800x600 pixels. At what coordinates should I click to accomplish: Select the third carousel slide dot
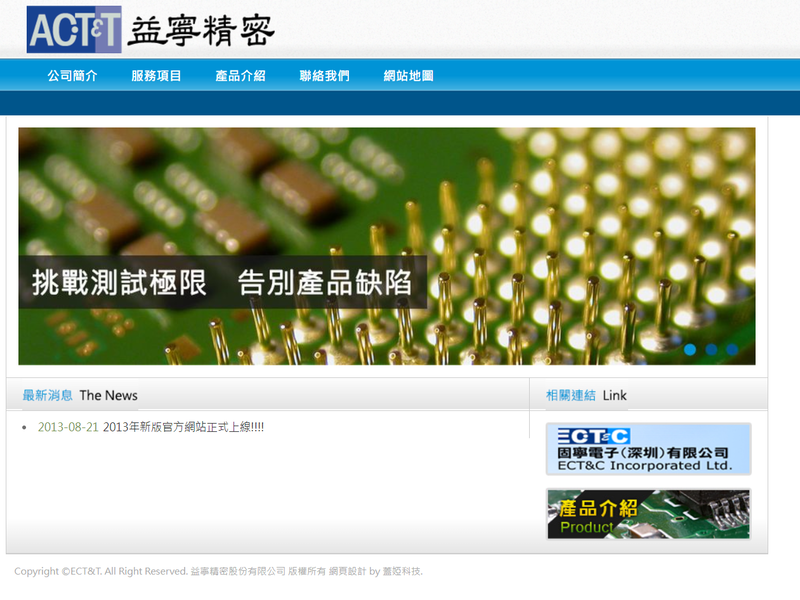(x=732, y=349)
